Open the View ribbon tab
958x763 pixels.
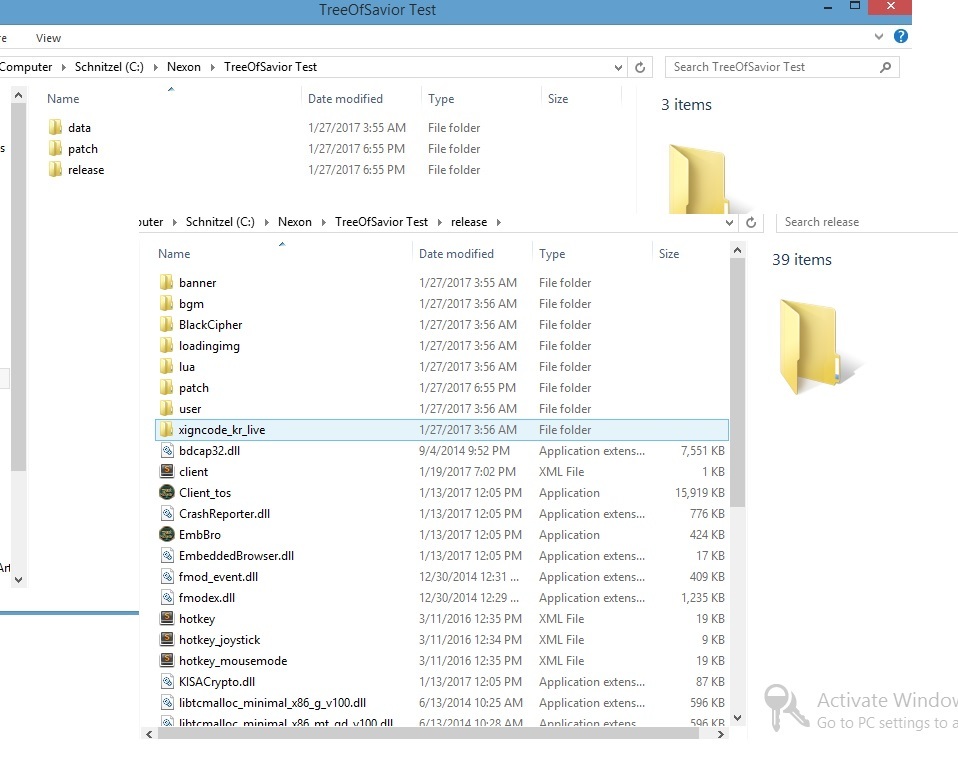click(x=48, y=38)
